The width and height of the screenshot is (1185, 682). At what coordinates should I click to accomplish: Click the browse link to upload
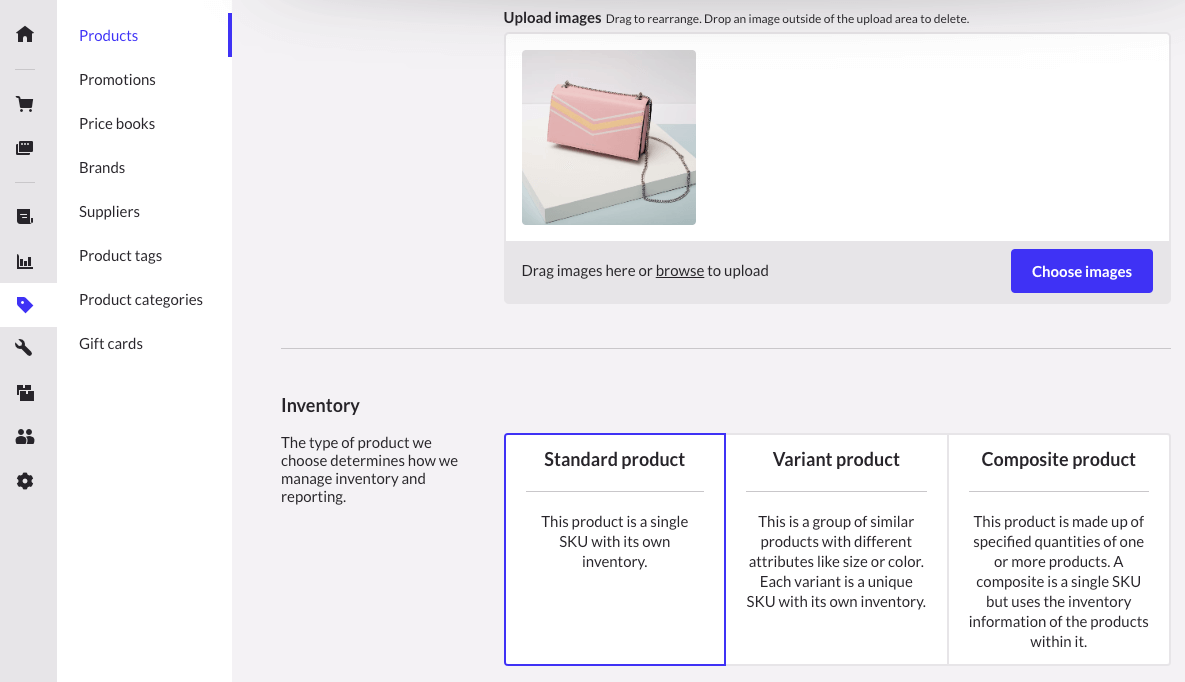(680, 271)
